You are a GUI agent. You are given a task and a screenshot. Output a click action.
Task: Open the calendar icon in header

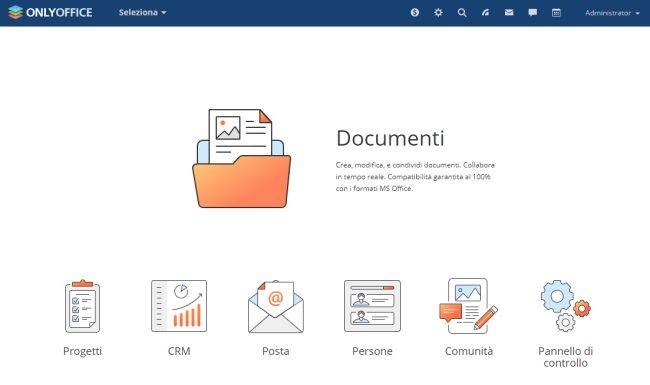click(556, 13)
